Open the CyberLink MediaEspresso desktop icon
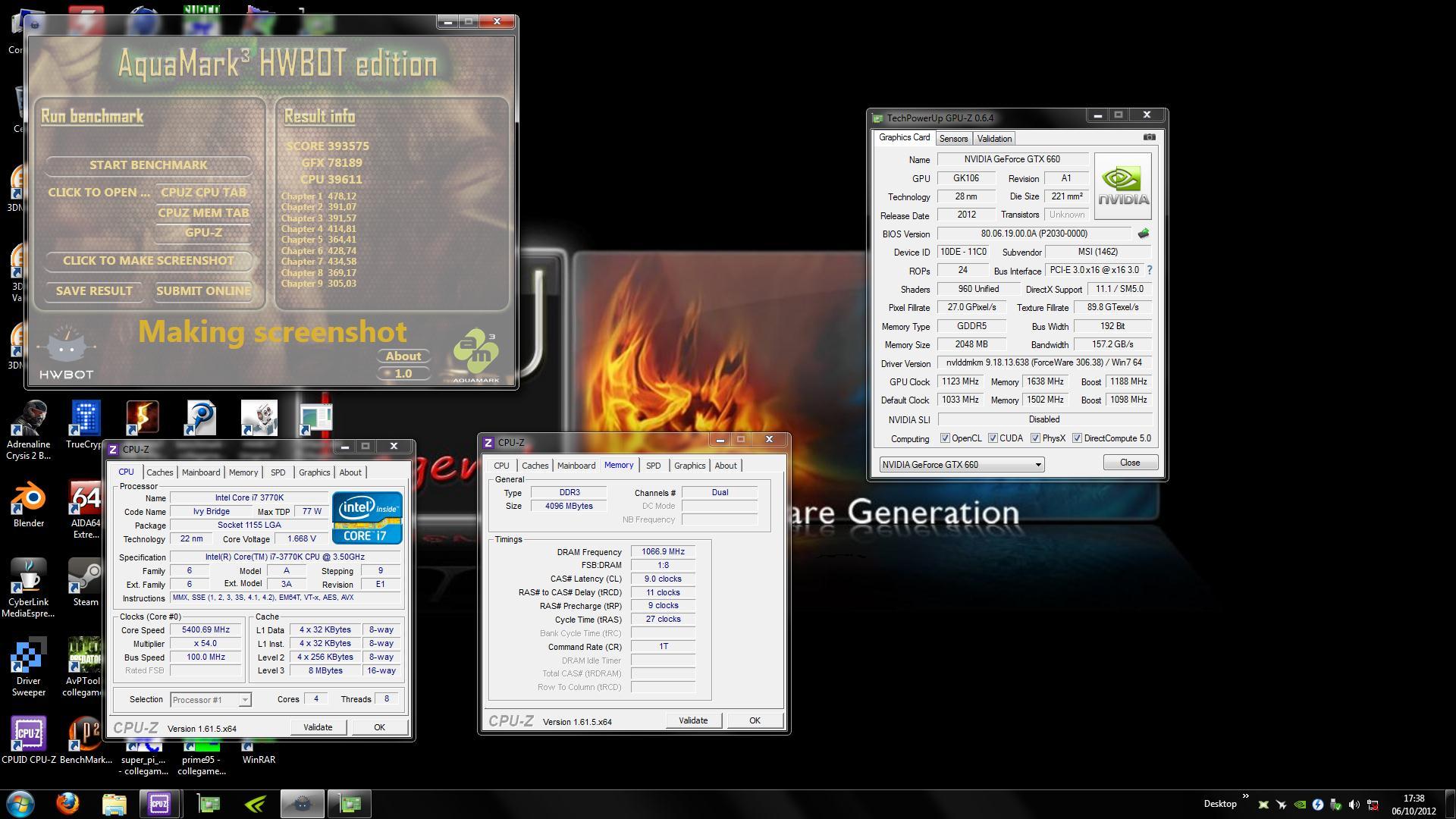1456x819 pixels. click(x=29, y=588)
